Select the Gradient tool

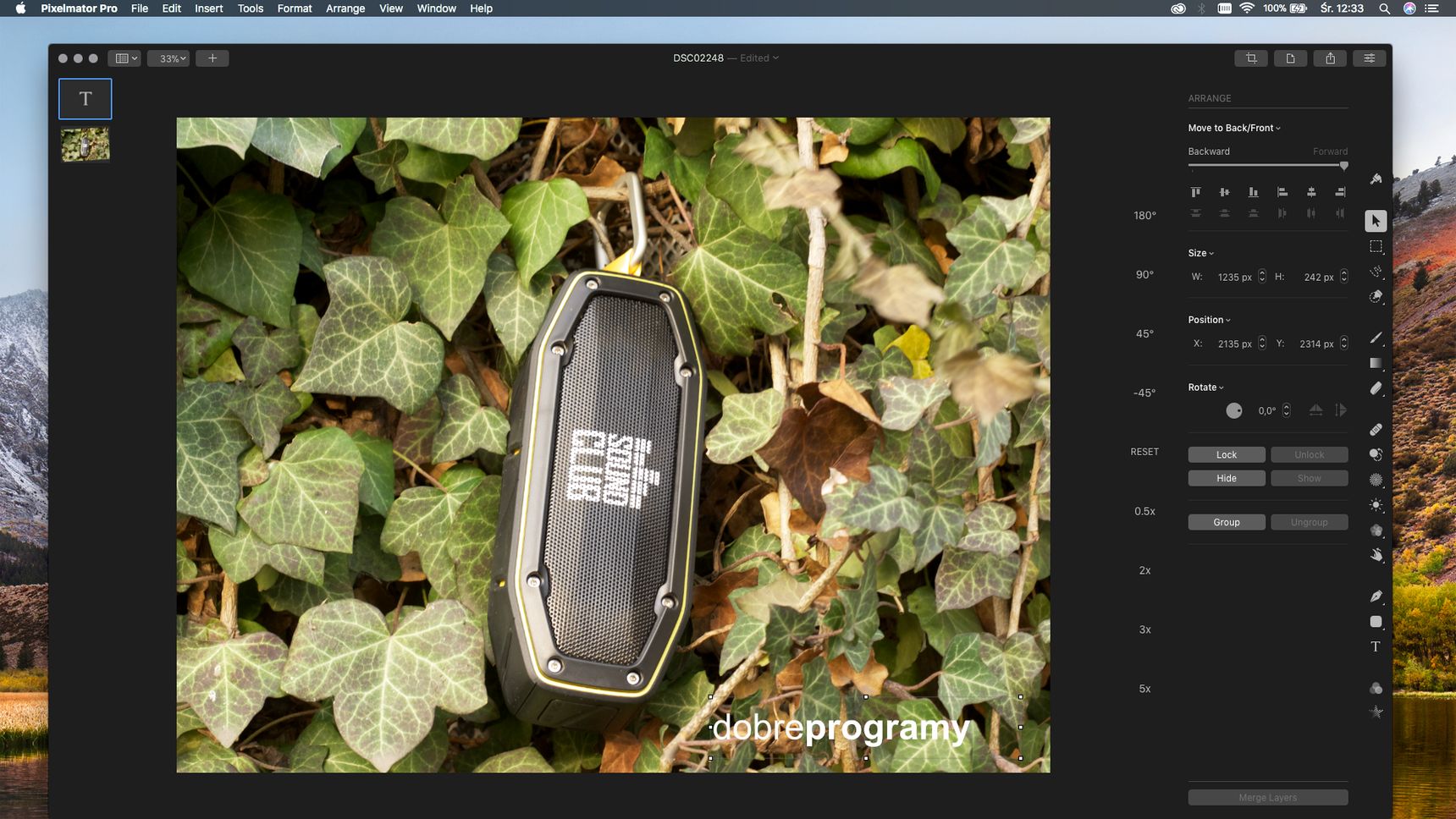click(1376, 363)
